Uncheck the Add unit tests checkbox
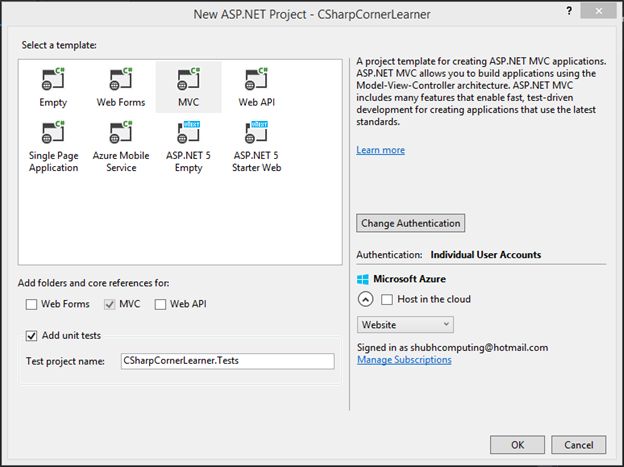This screenshot has width=624, height=467. click(x=32, y=337)
